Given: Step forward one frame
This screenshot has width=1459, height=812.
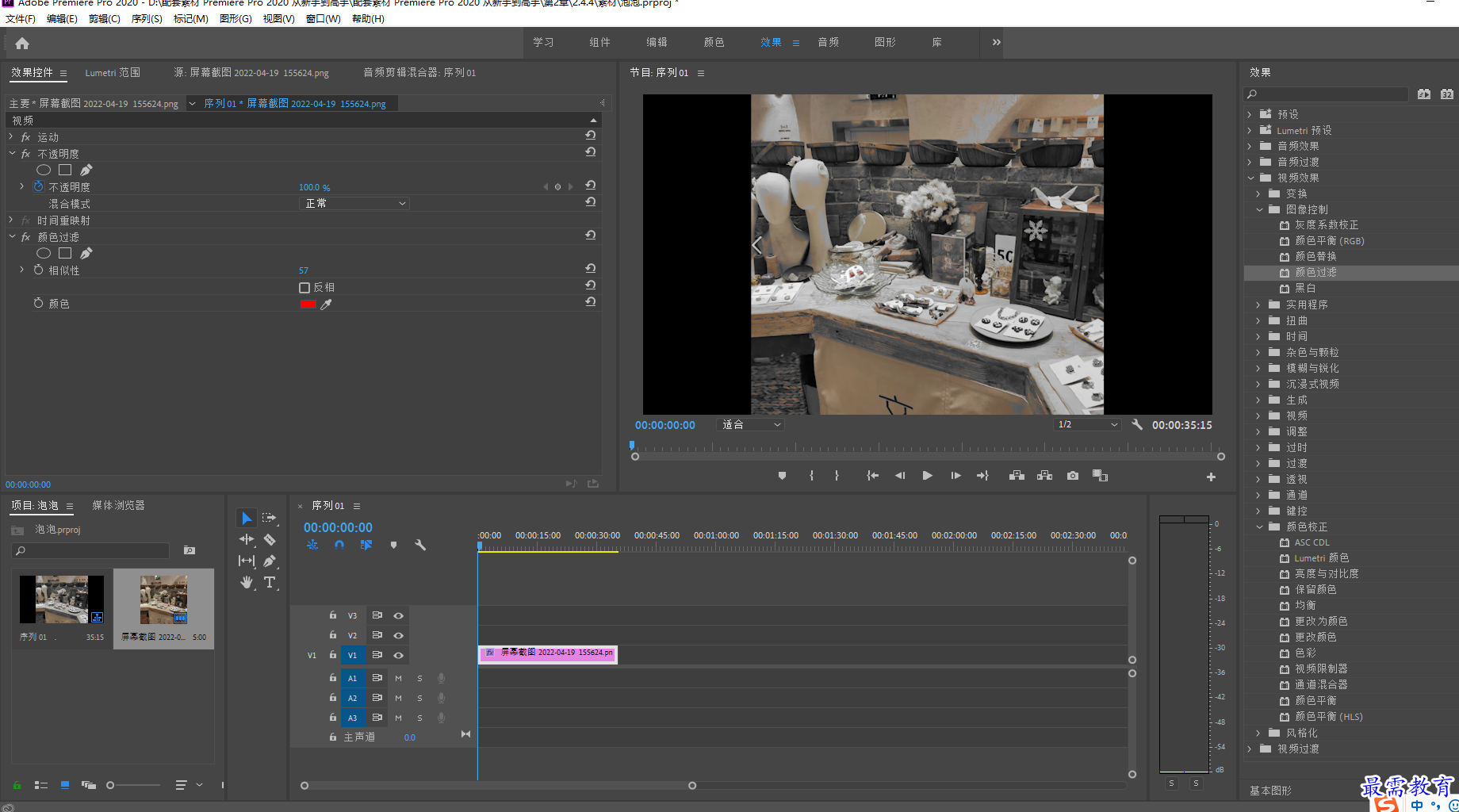Looking at the screenshot, I should coord(955,476).
